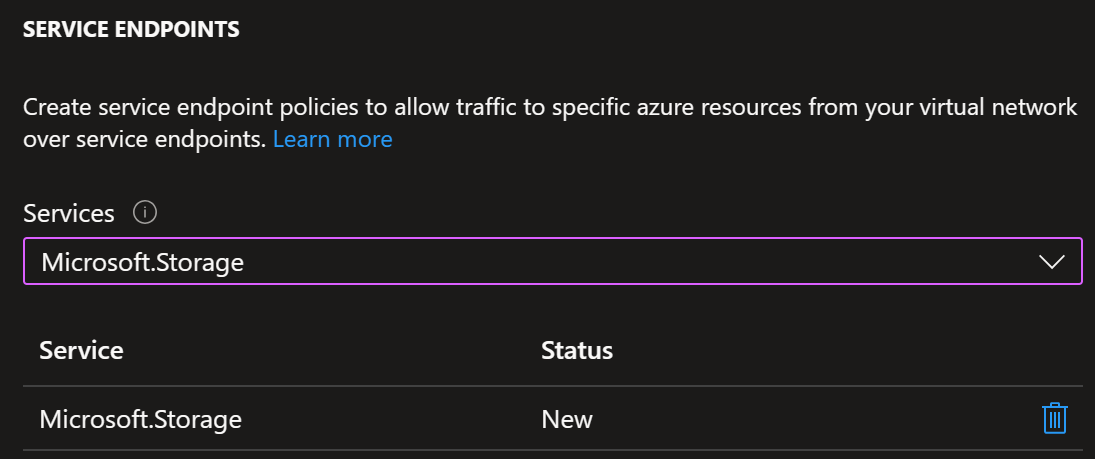Click the Microsoft.Storage text inside the dropdown
The image size is (1095, 459).
[x=142, y=262]
